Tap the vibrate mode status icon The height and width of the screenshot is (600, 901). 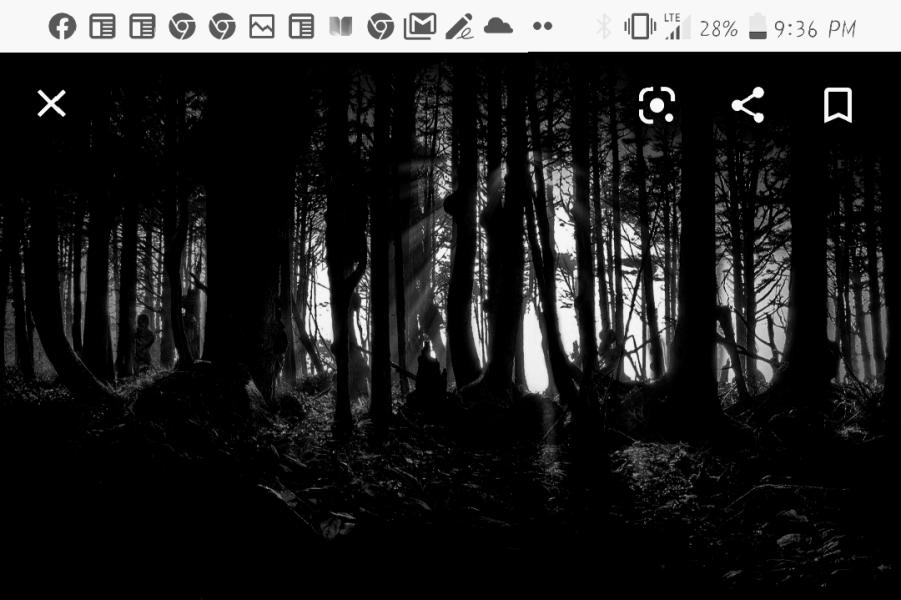(x=638, y=27)
